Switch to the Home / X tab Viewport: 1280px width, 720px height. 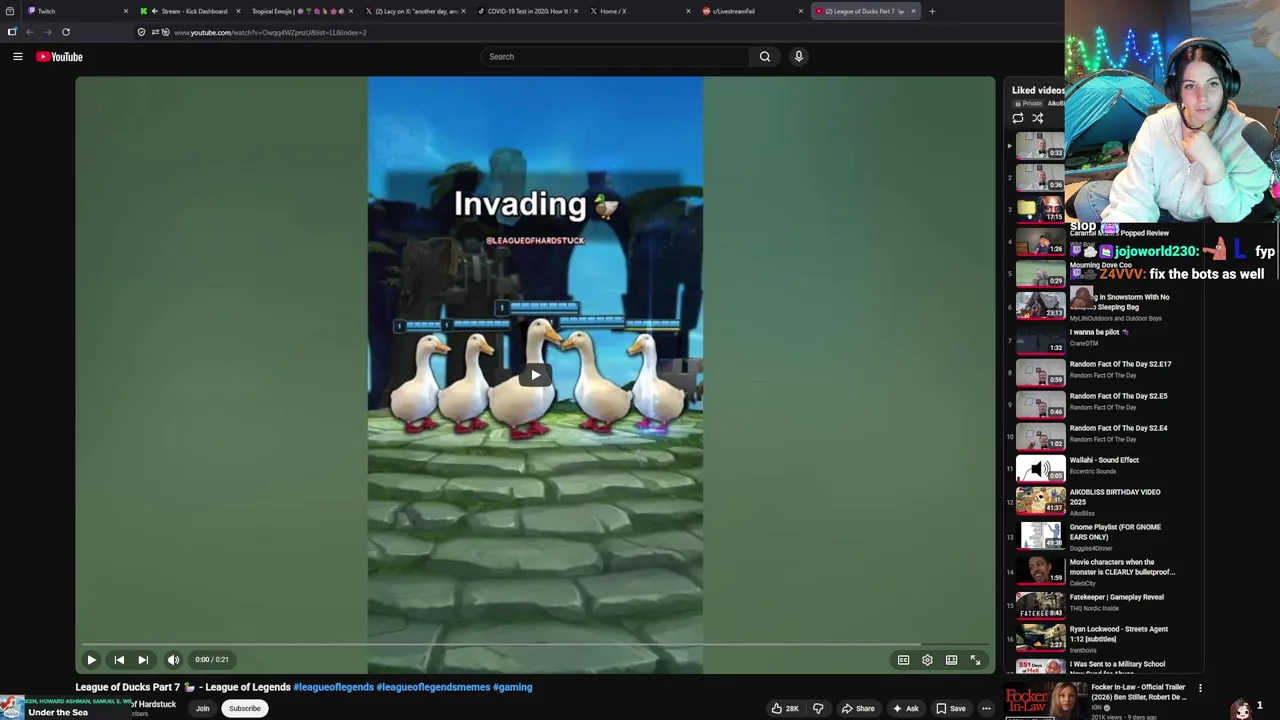[640, 11]
